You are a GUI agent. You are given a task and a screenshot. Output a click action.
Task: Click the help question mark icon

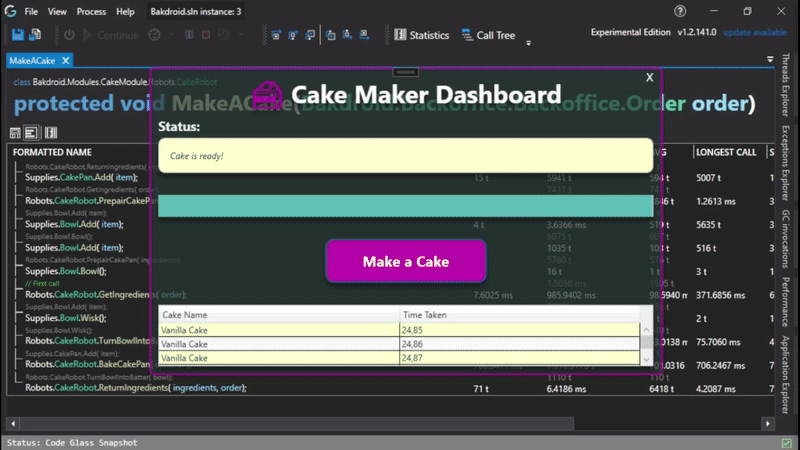tap(680, 11)
